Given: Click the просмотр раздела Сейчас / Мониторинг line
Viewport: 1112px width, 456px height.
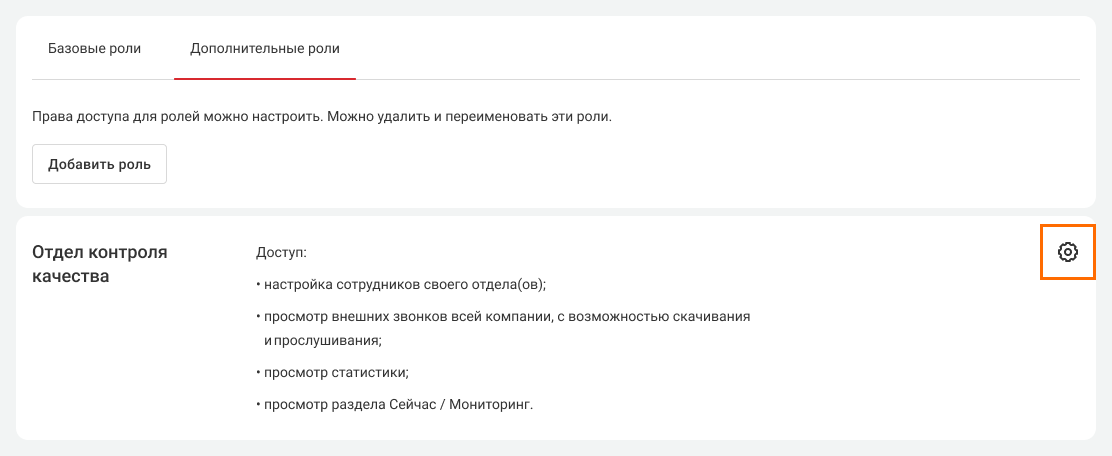Looking at the screenshot, I should point(398,404).
